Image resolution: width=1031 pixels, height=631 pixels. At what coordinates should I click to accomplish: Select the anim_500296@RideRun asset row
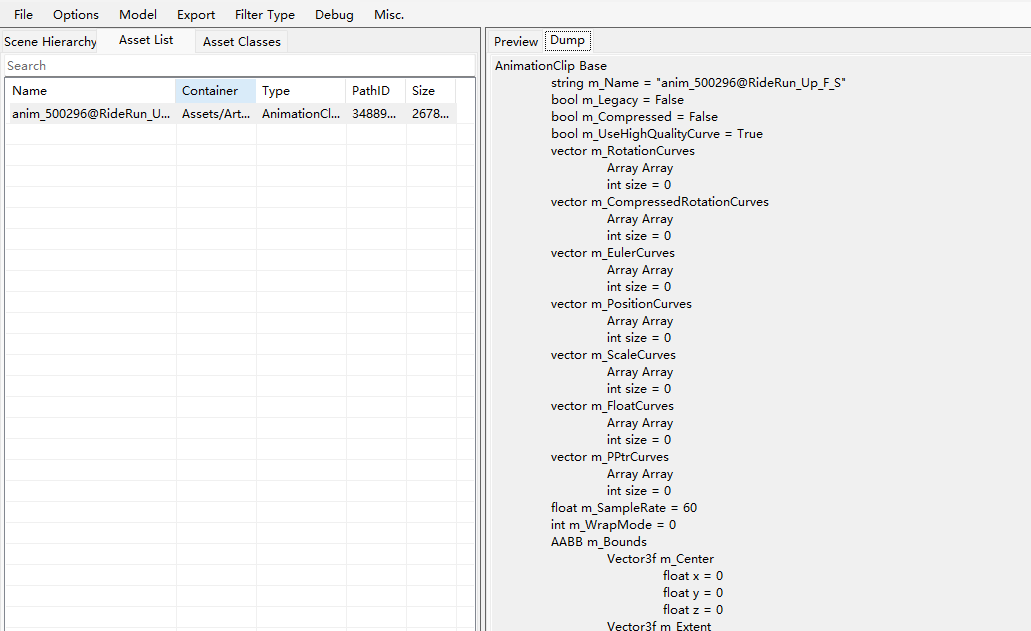click(x=92, y=114)
